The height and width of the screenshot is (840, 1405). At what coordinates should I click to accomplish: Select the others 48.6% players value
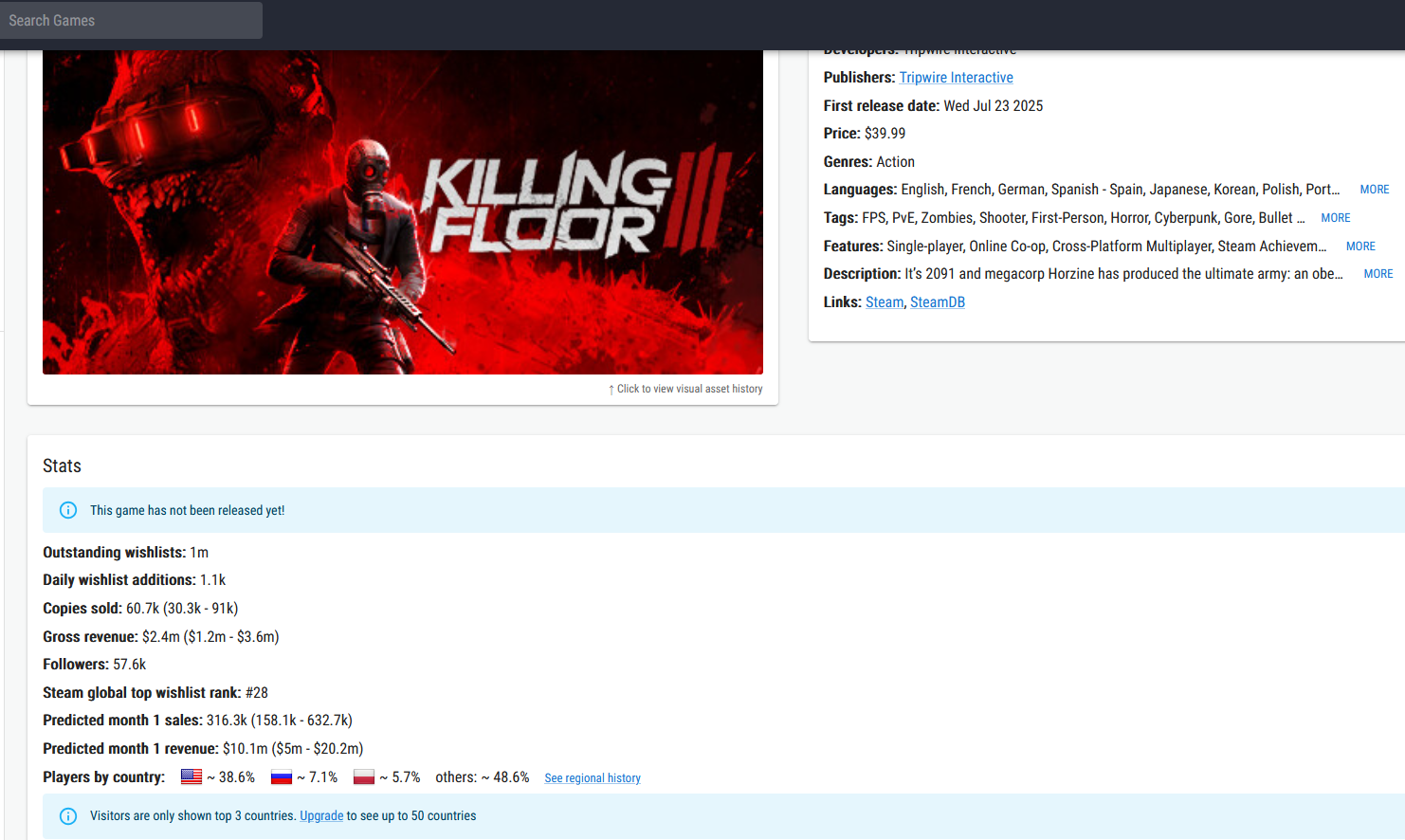click(483, 777)
